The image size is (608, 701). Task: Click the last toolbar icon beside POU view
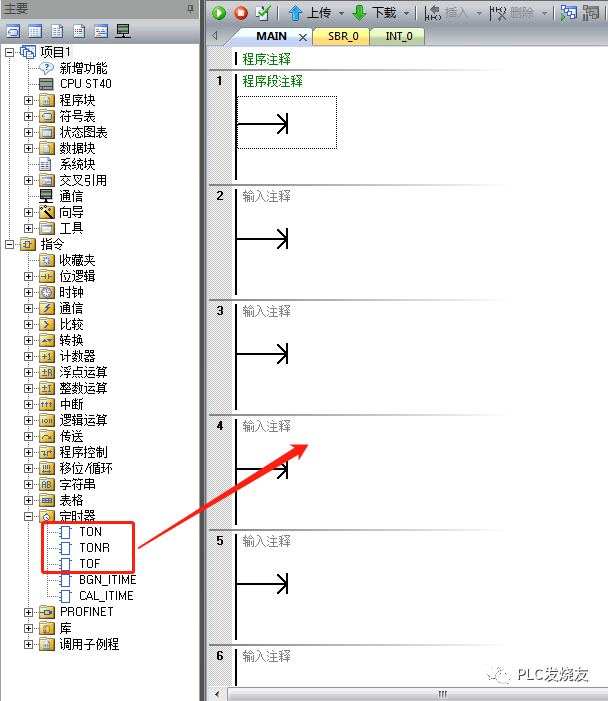(x=591, y=13)
